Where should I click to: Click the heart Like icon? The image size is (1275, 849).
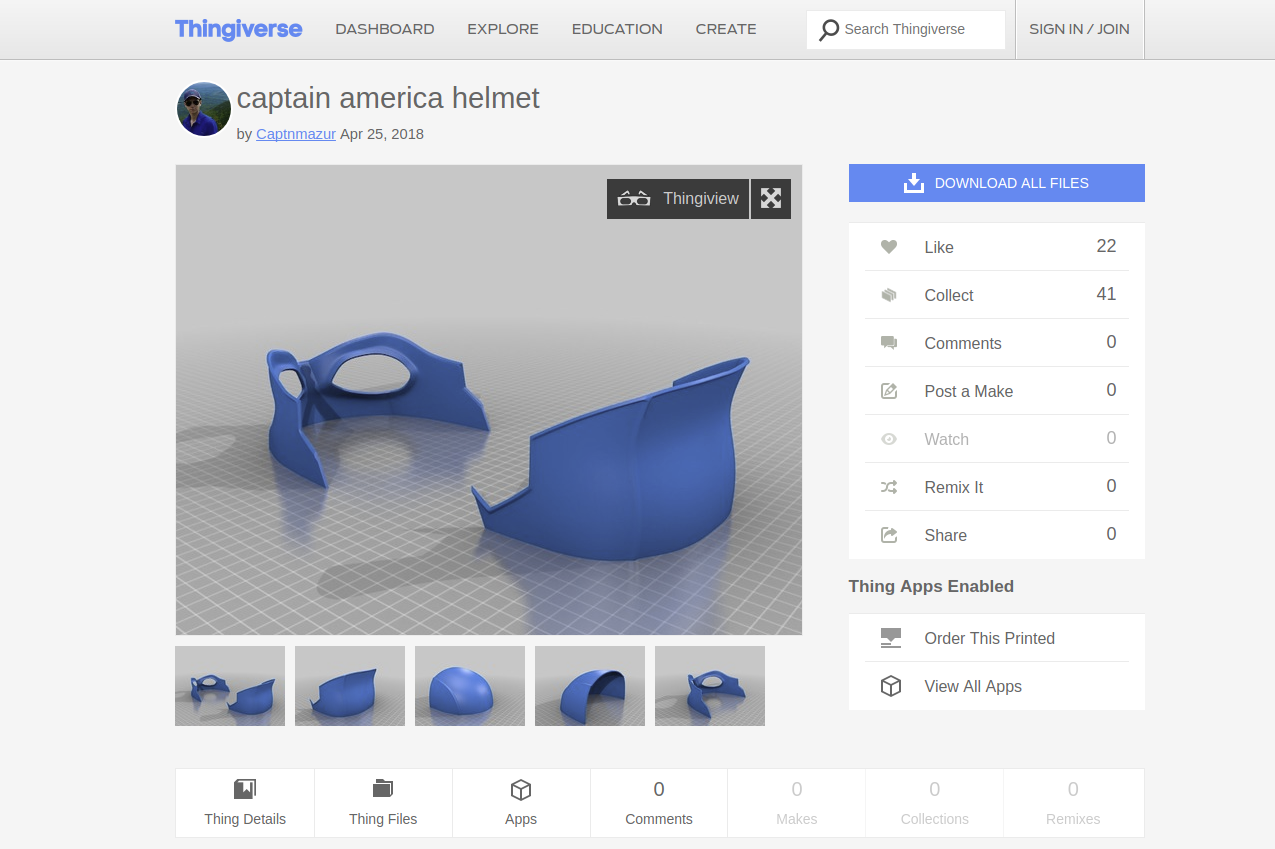(x=889, y=247)
